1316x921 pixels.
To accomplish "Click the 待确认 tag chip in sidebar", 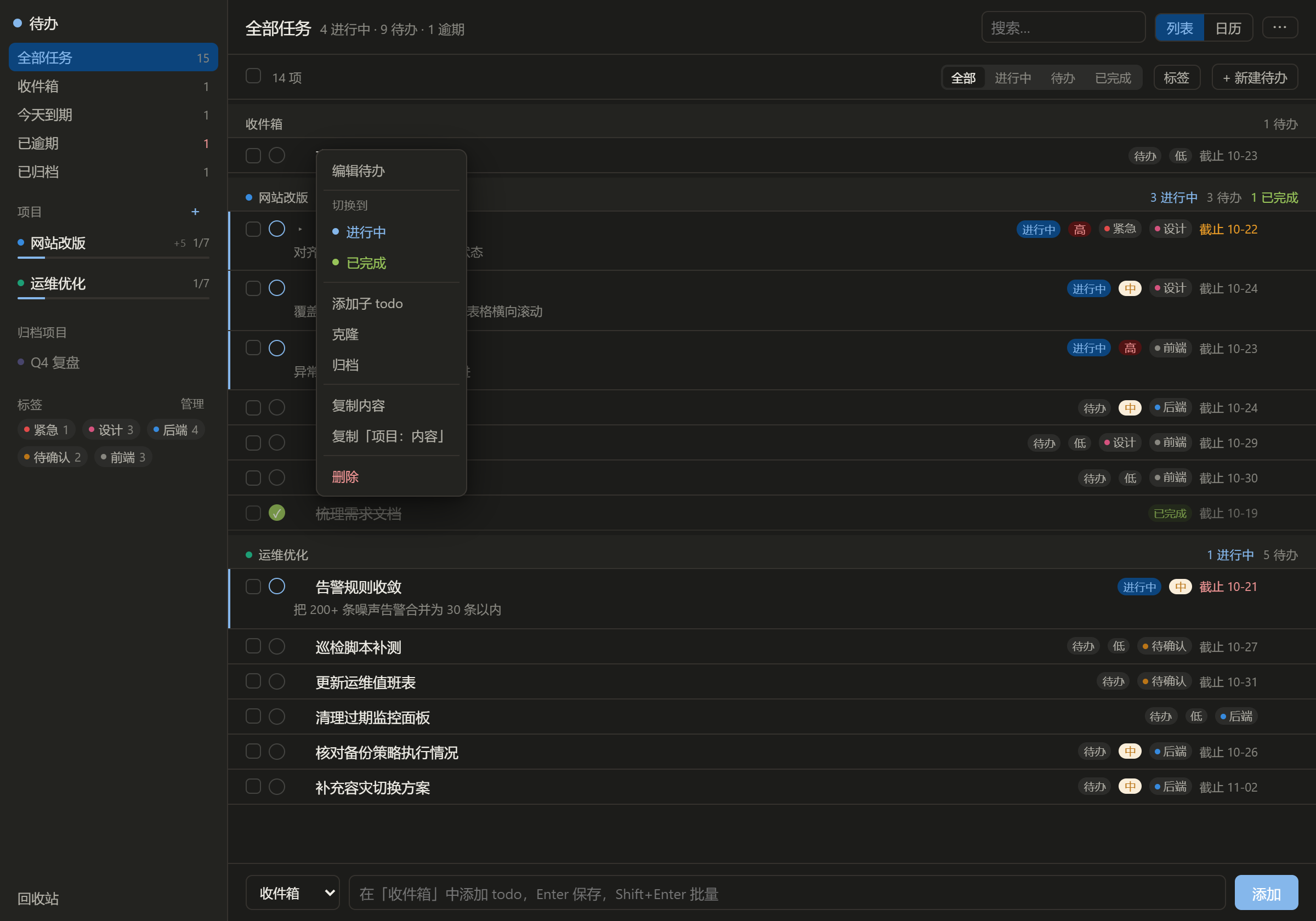I will (52, 457).
